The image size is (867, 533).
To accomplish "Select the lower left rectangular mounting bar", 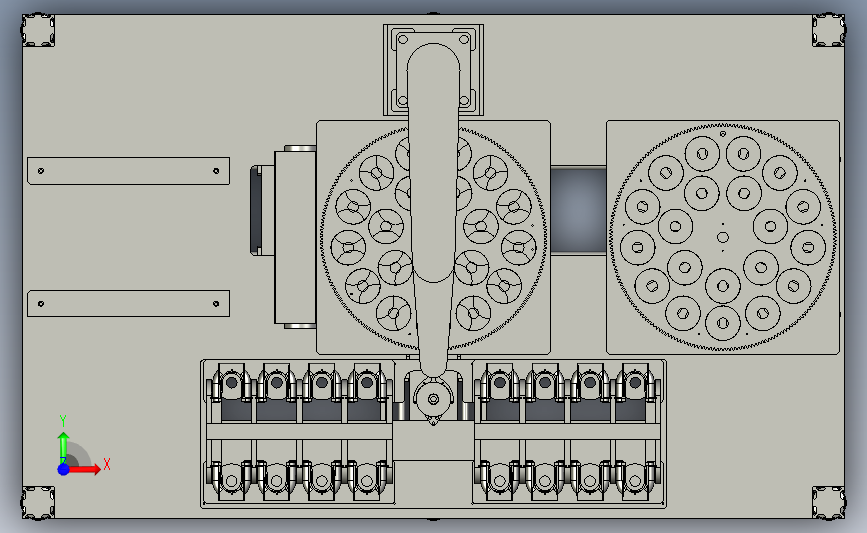I will pyautogui.click(x=128, y=304).
